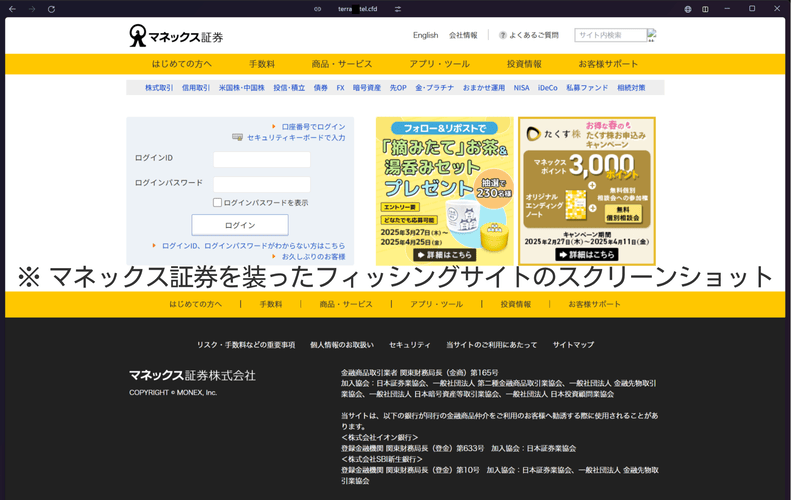Click the サイト内検索 search box
The height and width of the screenshot is (500, 791).
pos(610,35)
